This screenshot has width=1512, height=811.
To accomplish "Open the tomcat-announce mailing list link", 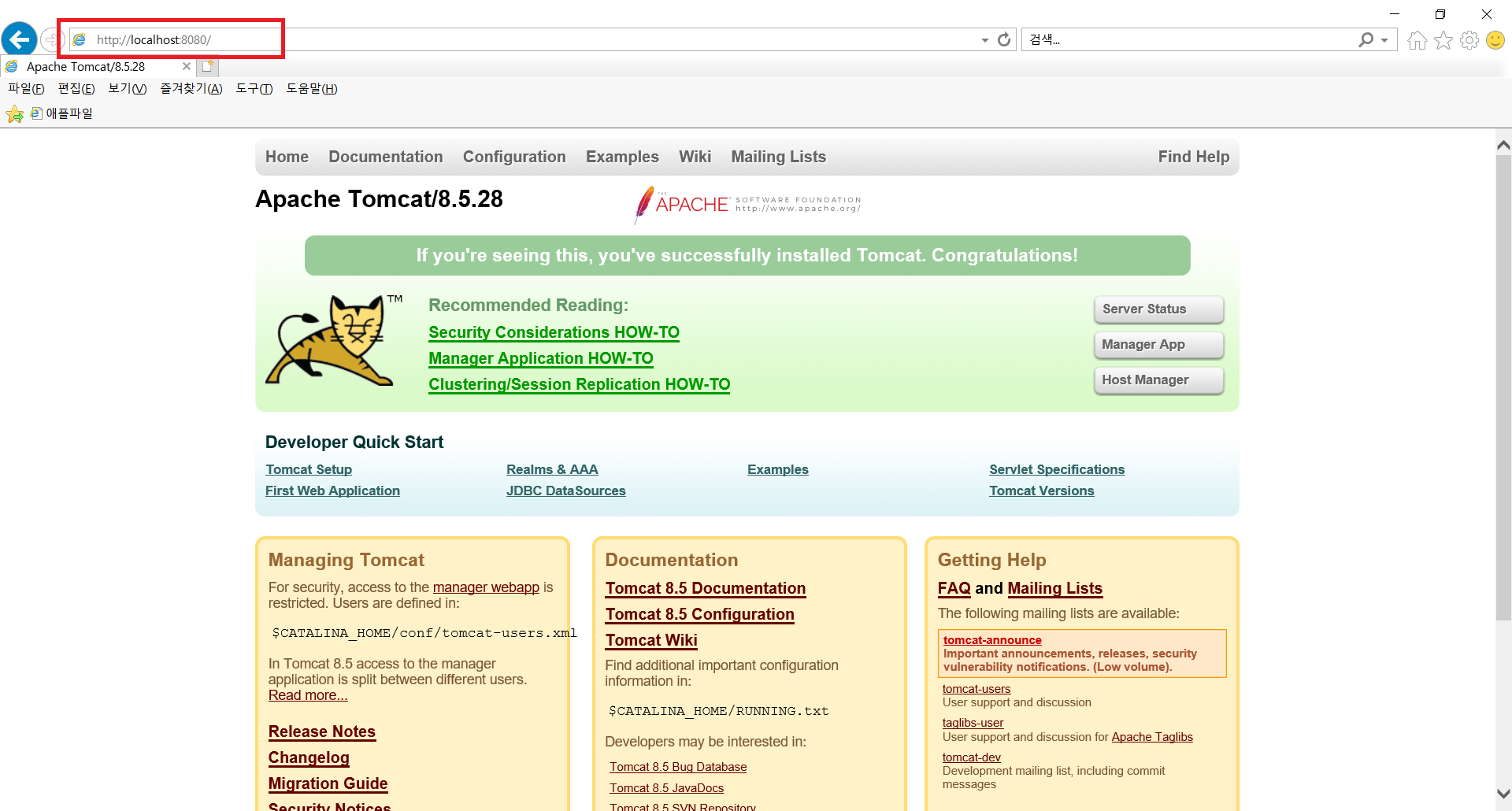I will coord(992,640).
